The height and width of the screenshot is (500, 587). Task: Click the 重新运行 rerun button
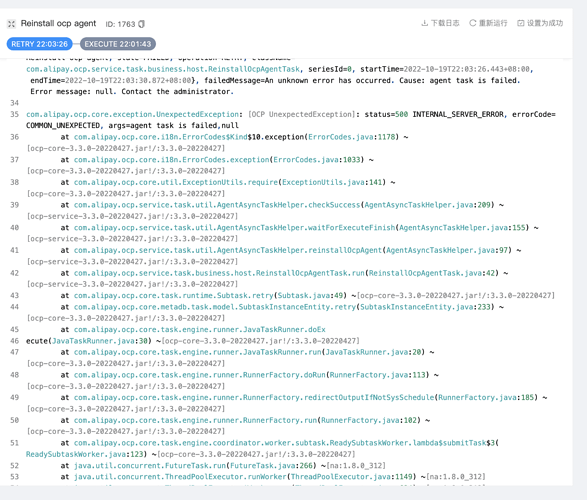tap(489, 23)
